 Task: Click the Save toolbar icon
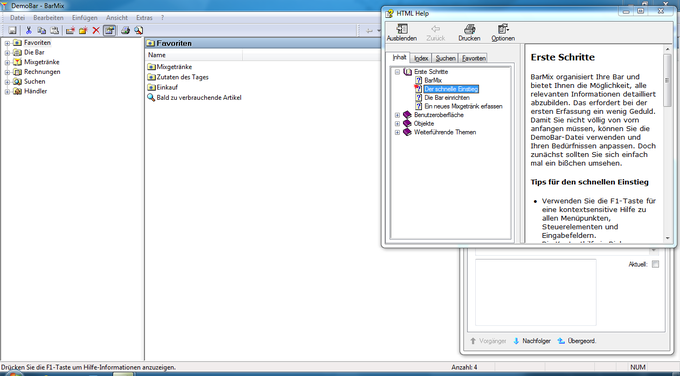[12, 30]
